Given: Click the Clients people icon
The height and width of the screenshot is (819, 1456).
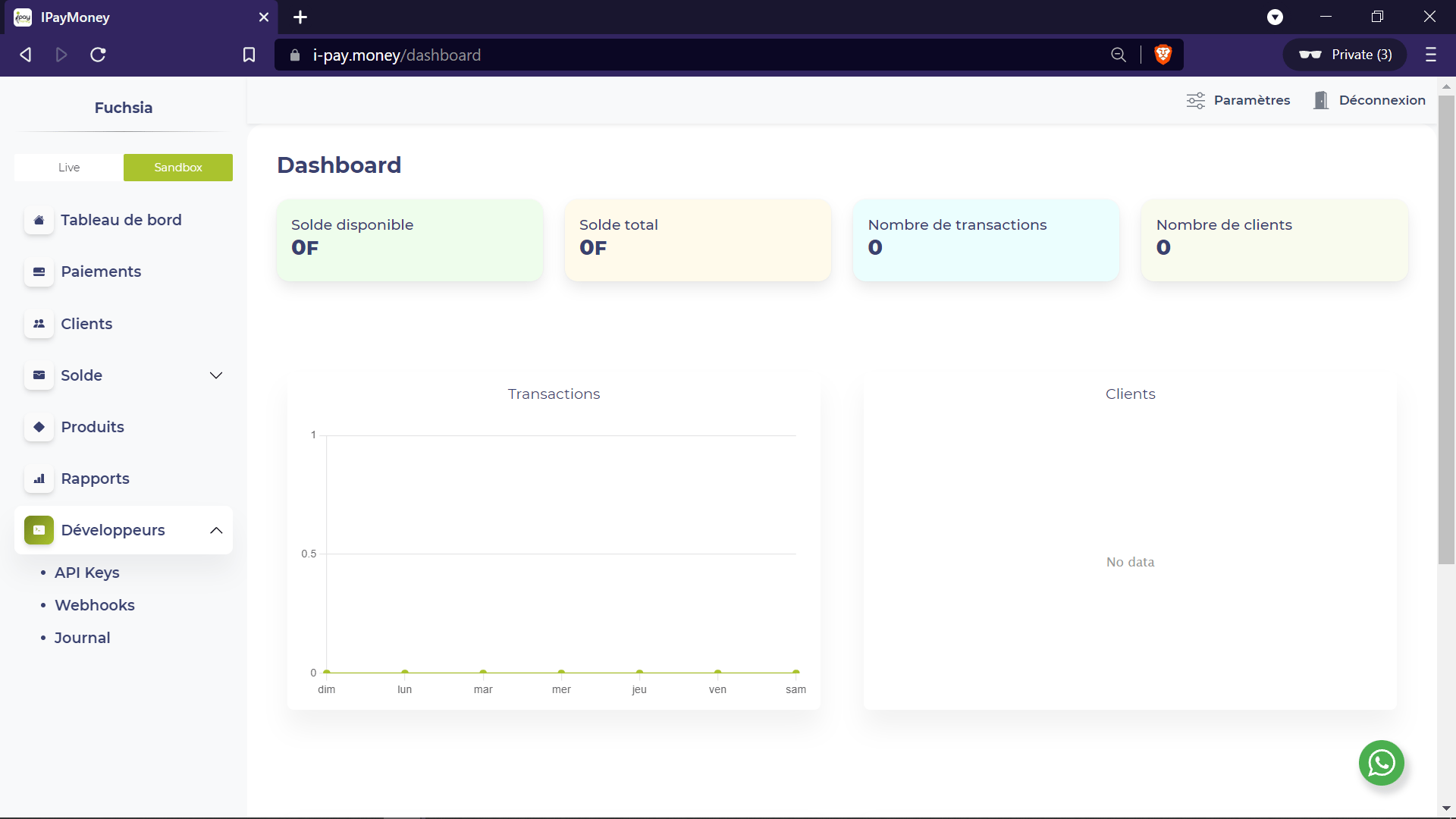Looking at the screenshot, I should coord(39,324).
